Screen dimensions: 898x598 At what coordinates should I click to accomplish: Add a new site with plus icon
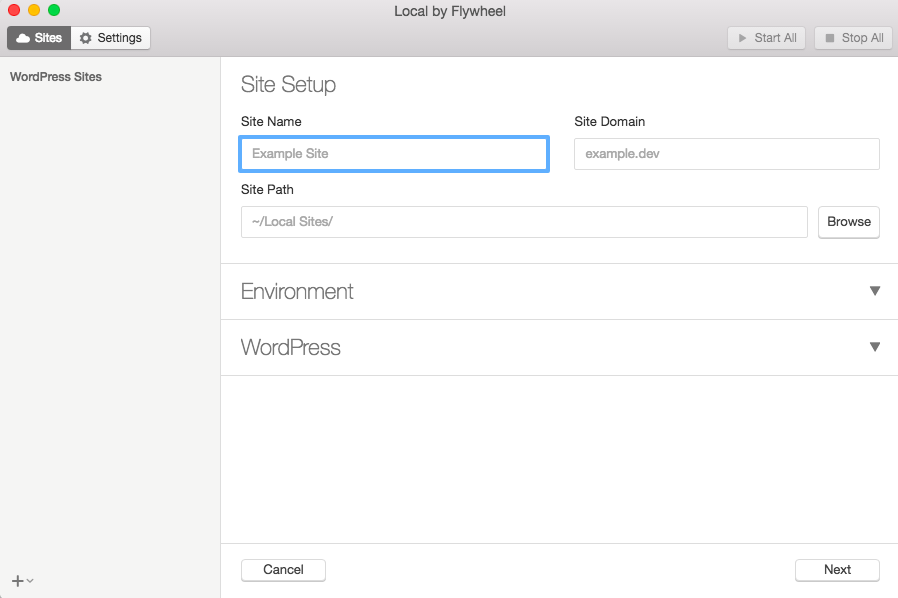[18, 581]
